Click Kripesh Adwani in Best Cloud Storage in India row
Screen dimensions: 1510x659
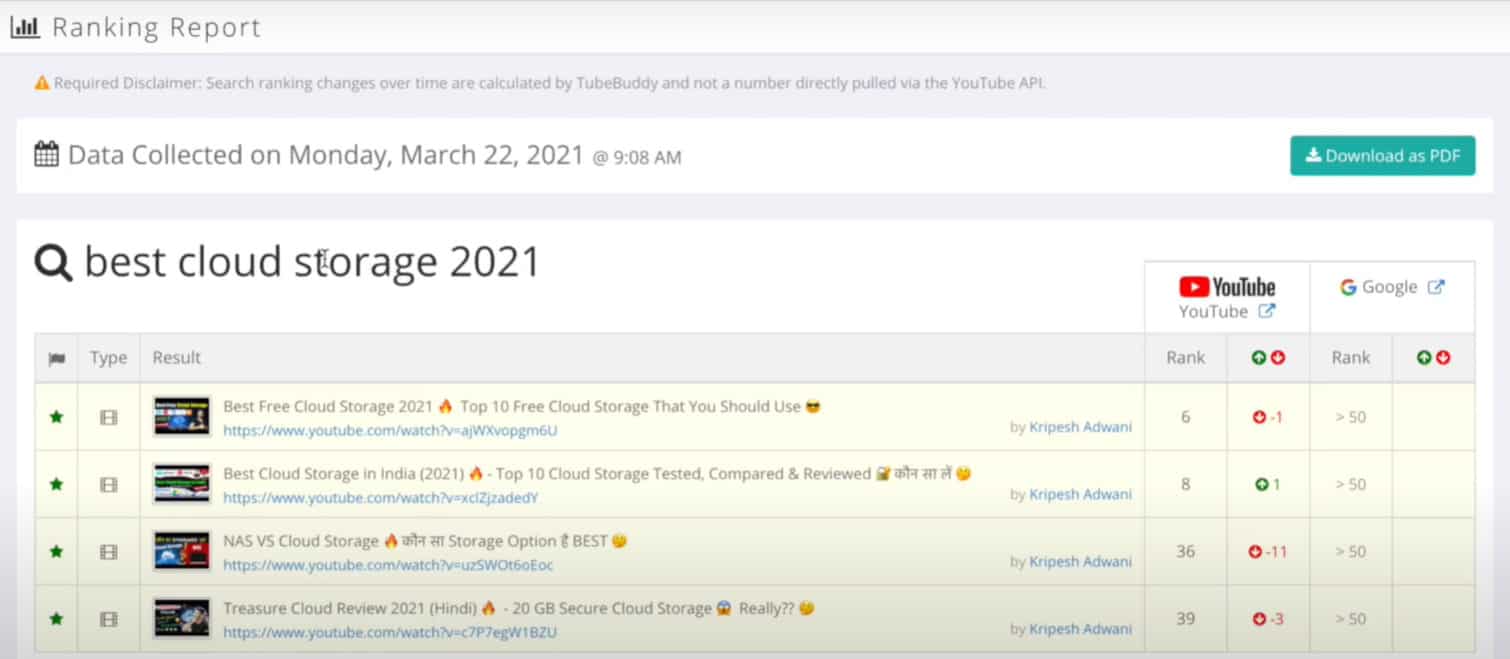tap(1081, 494)
